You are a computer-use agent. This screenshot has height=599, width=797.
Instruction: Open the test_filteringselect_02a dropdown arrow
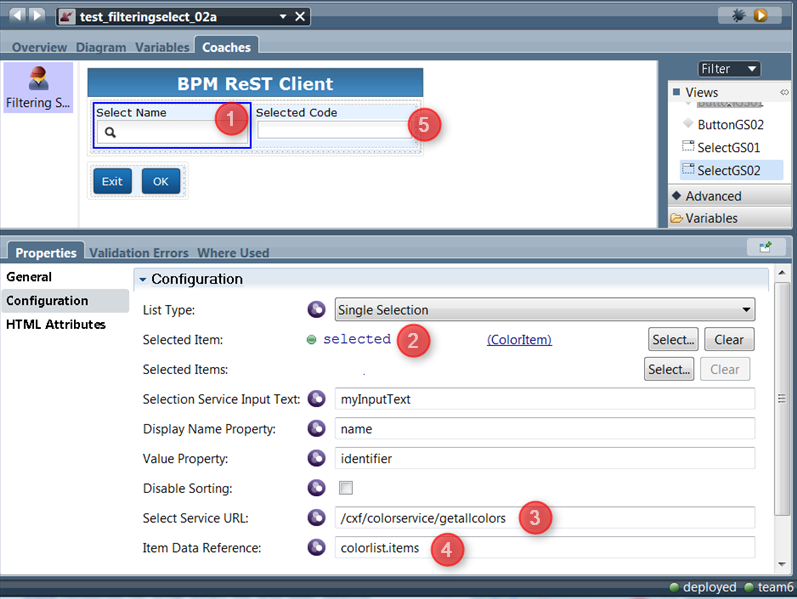tap(283, 17)
